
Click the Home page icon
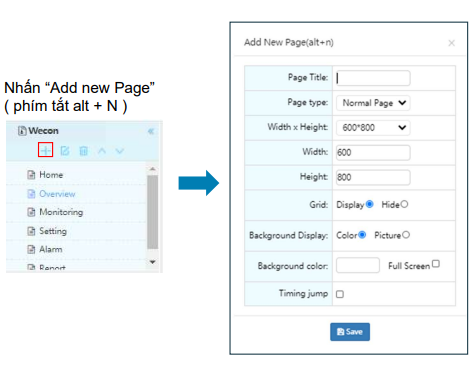[31, 175]
